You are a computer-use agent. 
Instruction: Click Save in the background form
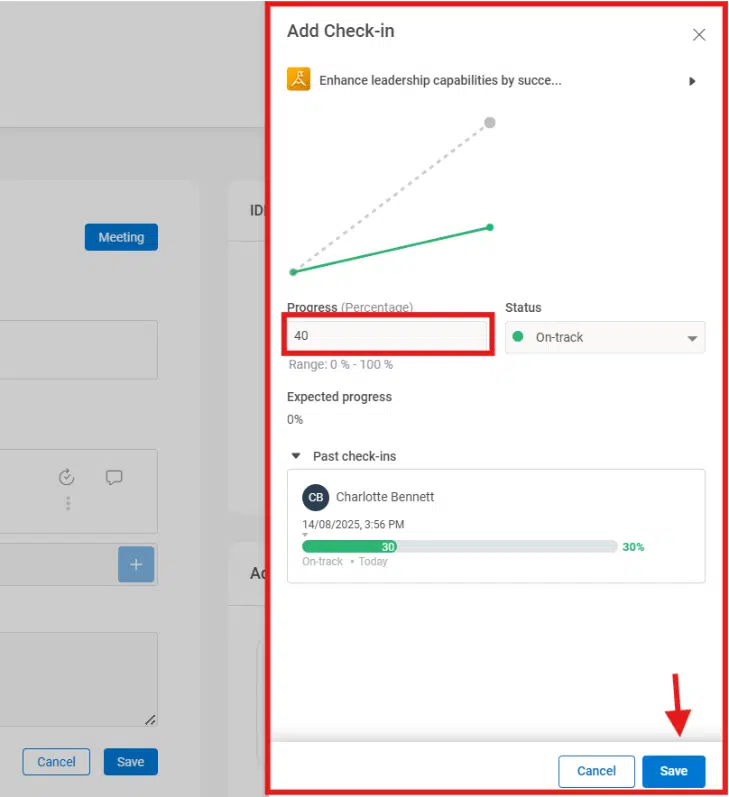[x=131, y=761]
